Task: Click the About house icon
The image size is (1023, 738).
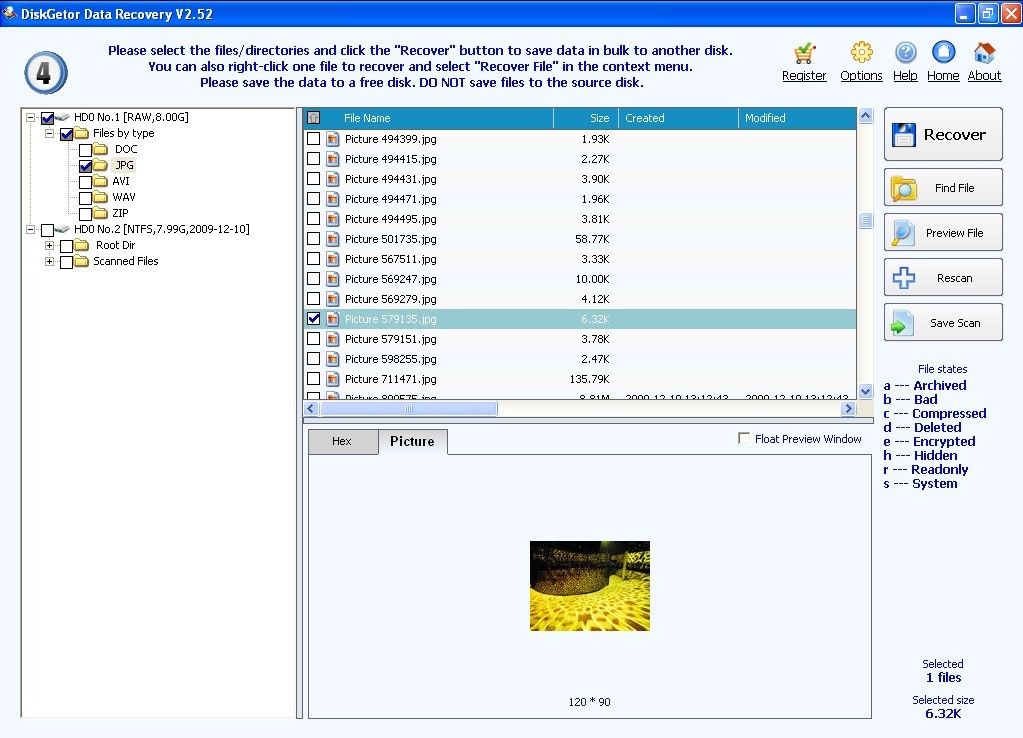Action: coord(985,52)
